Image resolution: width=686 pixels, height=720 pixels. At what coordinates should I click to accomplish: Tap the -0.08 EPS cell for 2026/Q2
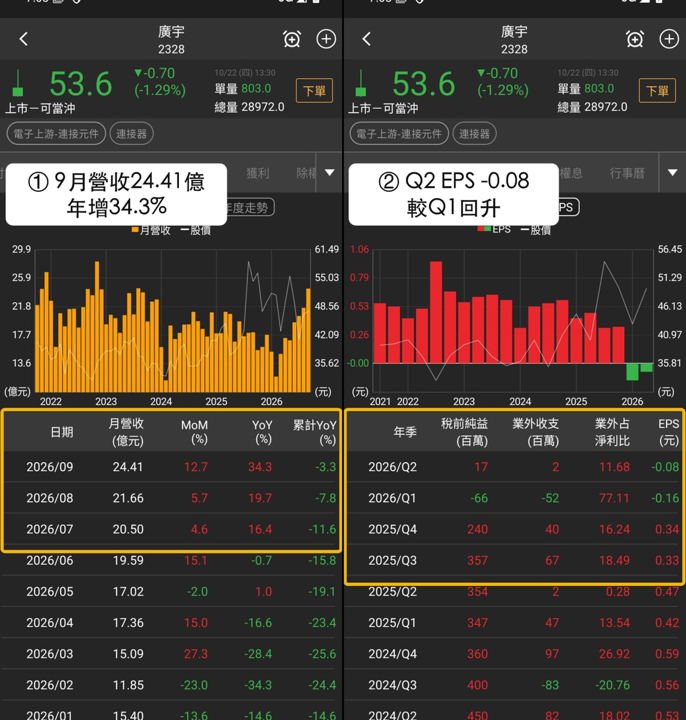(665, 467)
